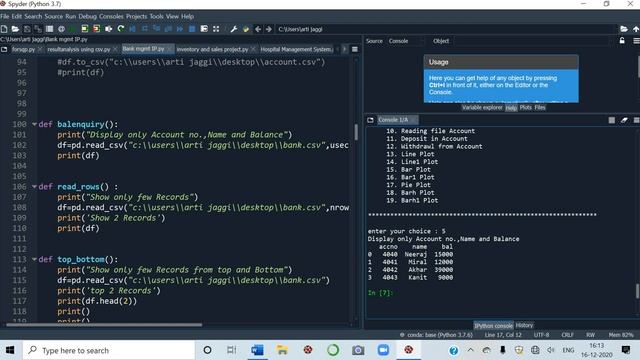The width and height of the screenshot is (640, 360).
Task: Switch to the Plots pane tab
Action: click(x=526, y=107)
